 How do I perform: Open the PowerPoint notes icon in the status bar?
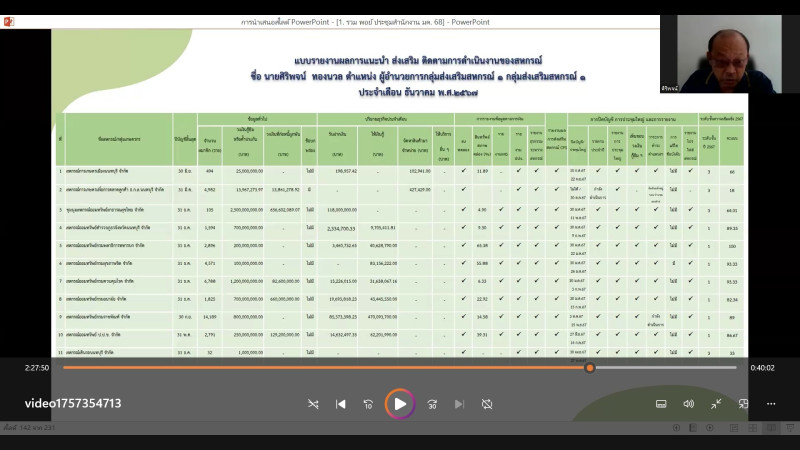point(693,428)
